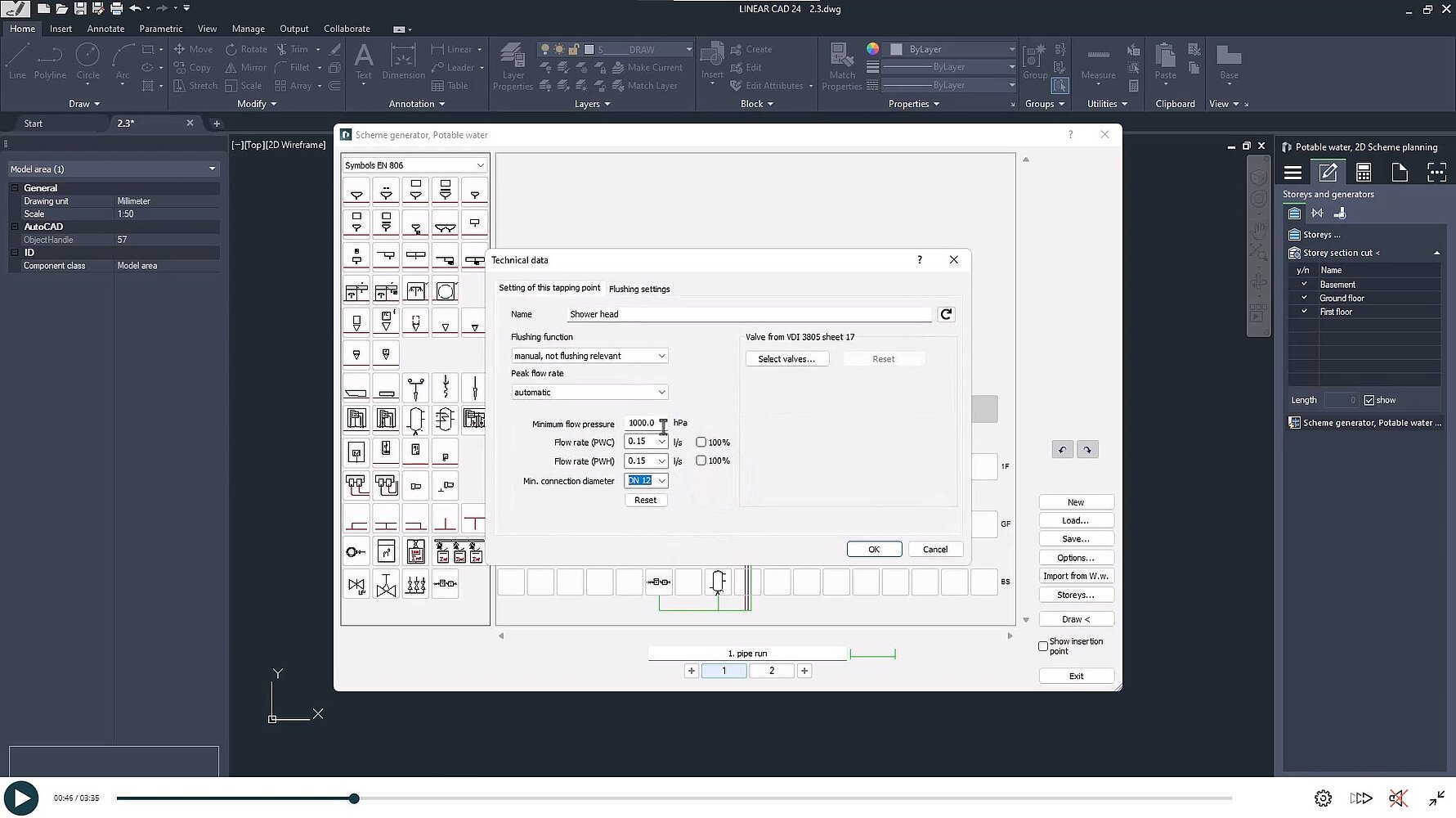Click the video progress bar handle

(354, 798)
